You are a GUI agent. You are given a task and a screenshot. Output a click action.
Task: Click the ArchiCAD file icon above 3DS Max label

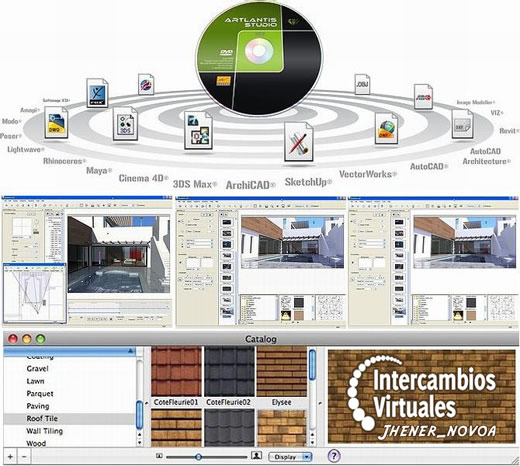tap(198, 130)
